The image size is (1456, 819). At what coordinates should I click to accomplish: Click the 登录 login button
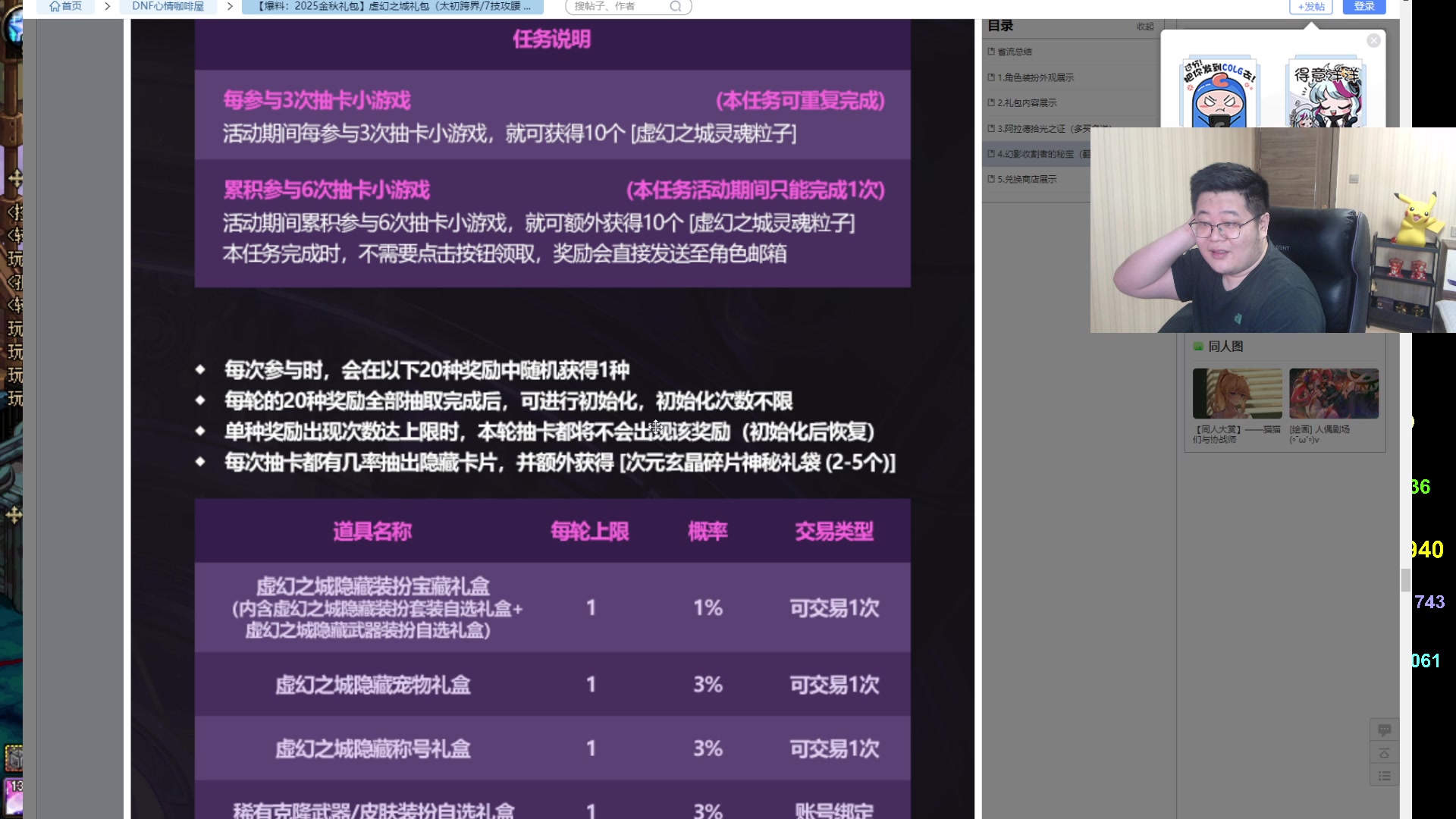(x=1364, y=6)
